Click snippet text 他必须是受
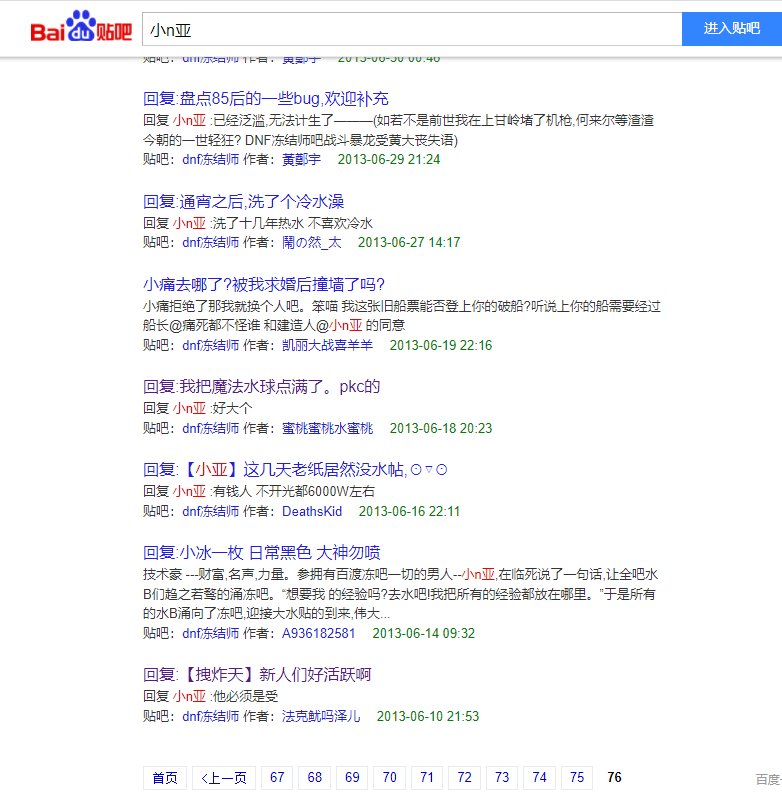This screenshot has width=782, height=806. 245,697
